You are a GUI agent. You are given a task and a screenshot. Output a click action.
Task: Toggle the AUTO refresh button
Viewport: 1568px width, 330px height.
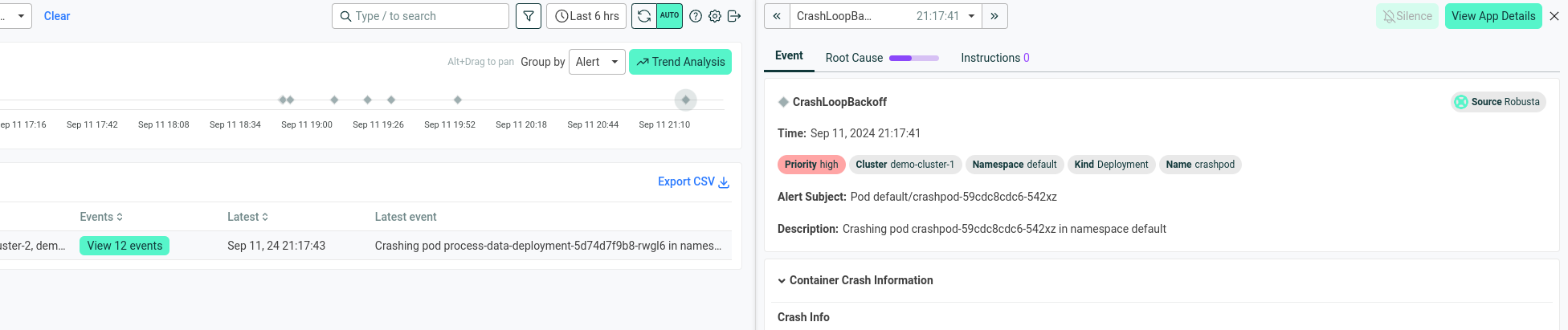pos(670,16)
